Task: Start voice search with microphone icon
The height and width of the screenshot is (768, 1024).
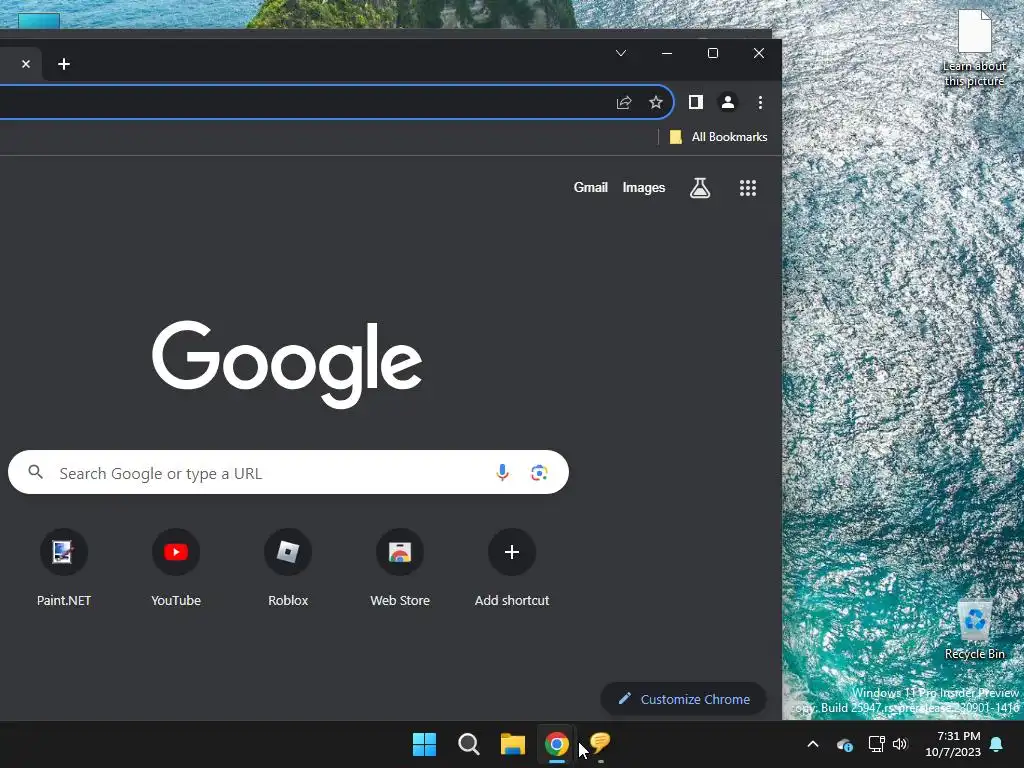Action: tap(502, 472)
